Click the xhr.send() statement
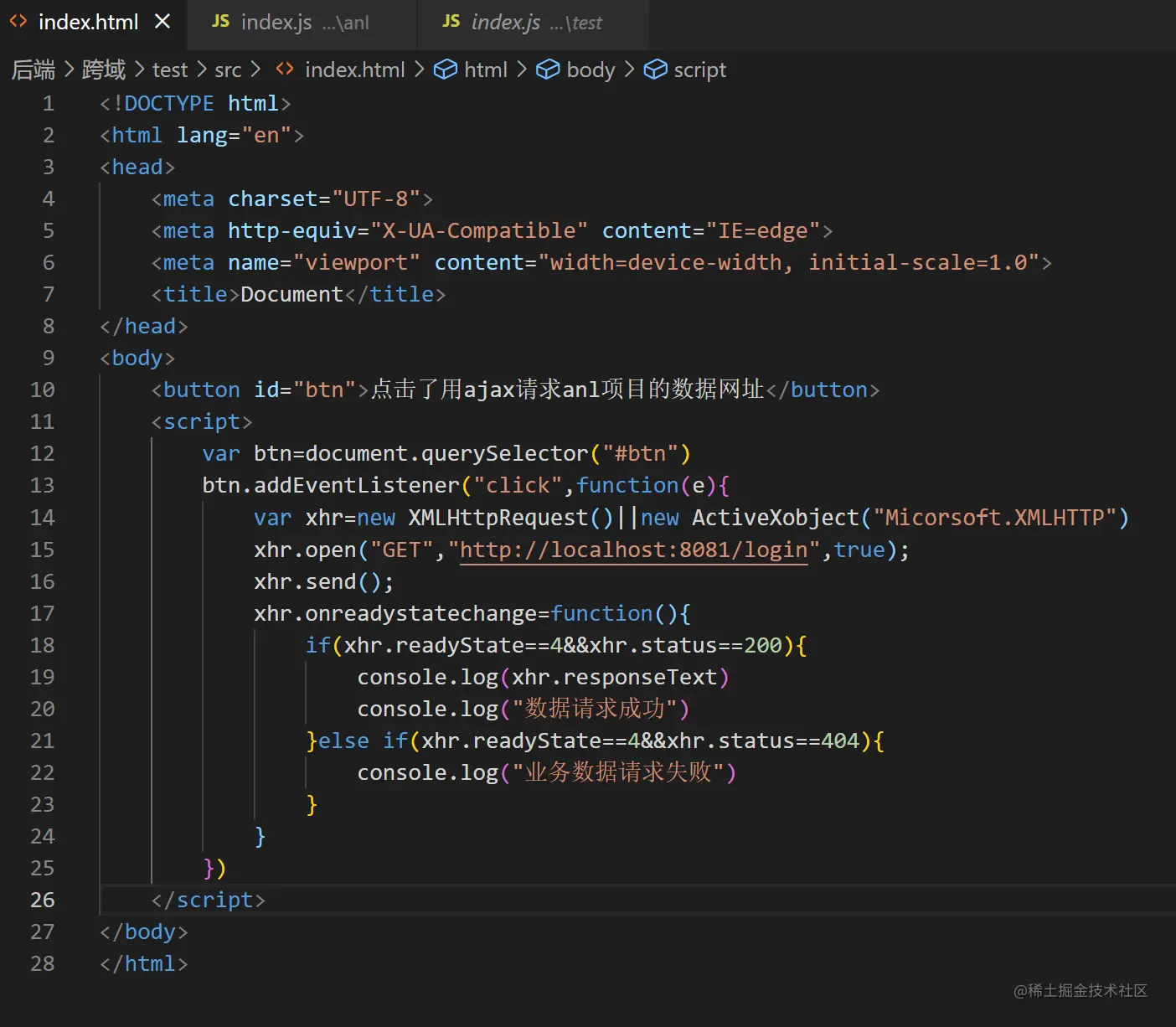Screen dimensions: 1176x1027 click(x=323, y=581)
